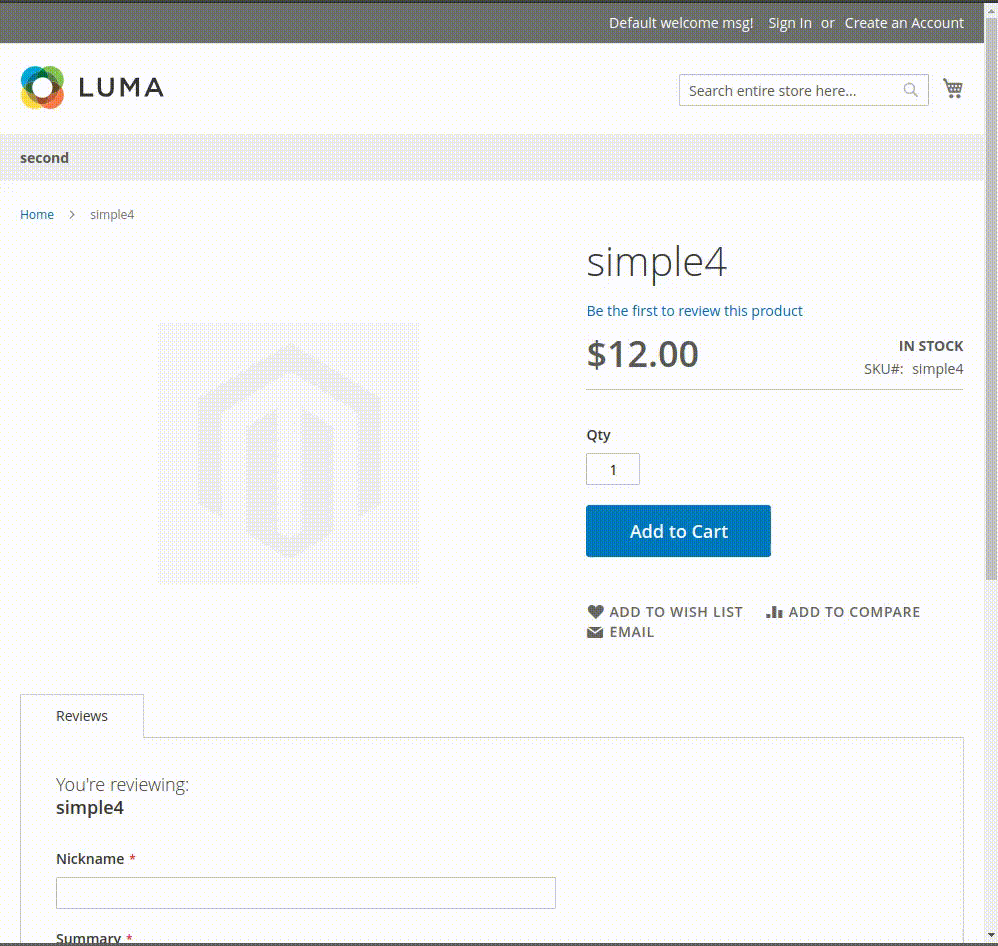Switch to the Reviews tab
Image resolution: width=998 pixels, height=946 pixels.
coord(81,715)
